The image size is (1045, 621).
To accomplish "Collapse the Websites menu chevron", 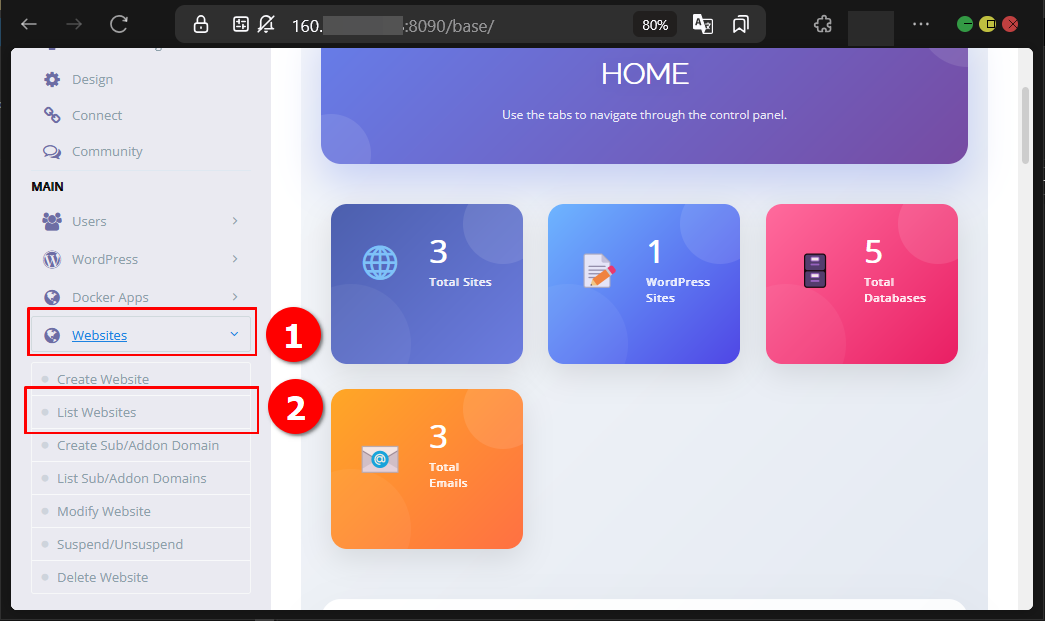I will [234, 334].
